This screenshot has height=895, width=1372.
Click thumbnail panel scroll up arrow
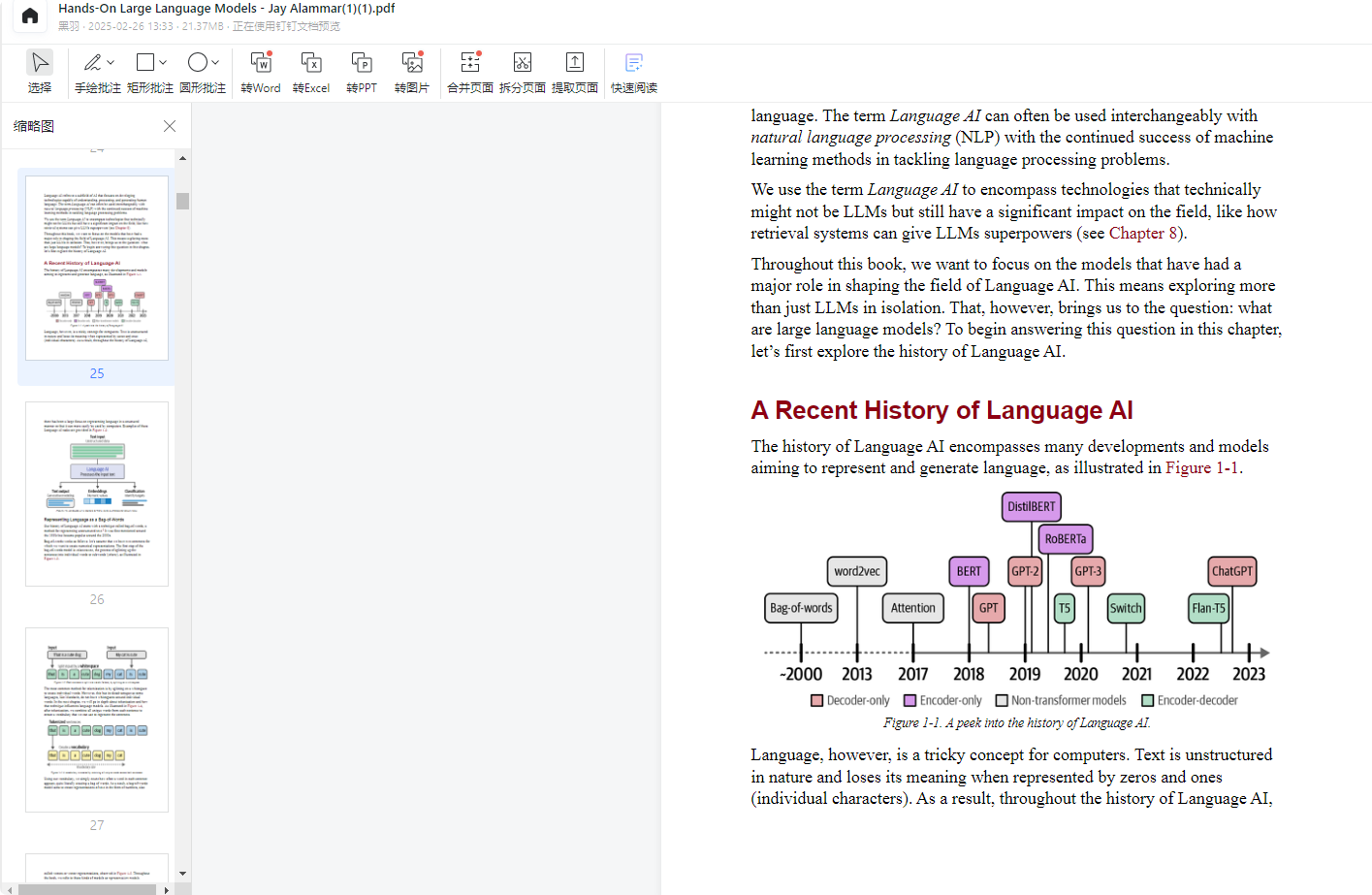click(182, 158)
